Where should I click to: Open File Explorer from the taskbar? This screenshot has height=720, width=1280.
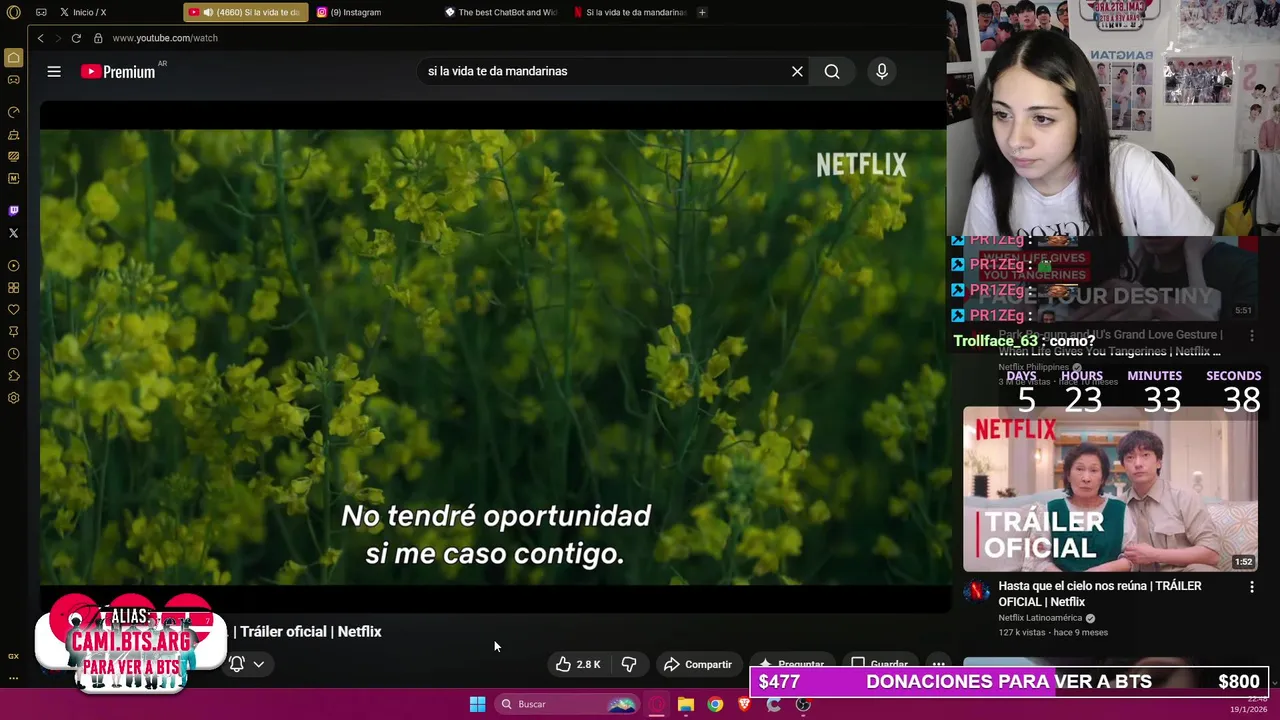tap(686, 704)
